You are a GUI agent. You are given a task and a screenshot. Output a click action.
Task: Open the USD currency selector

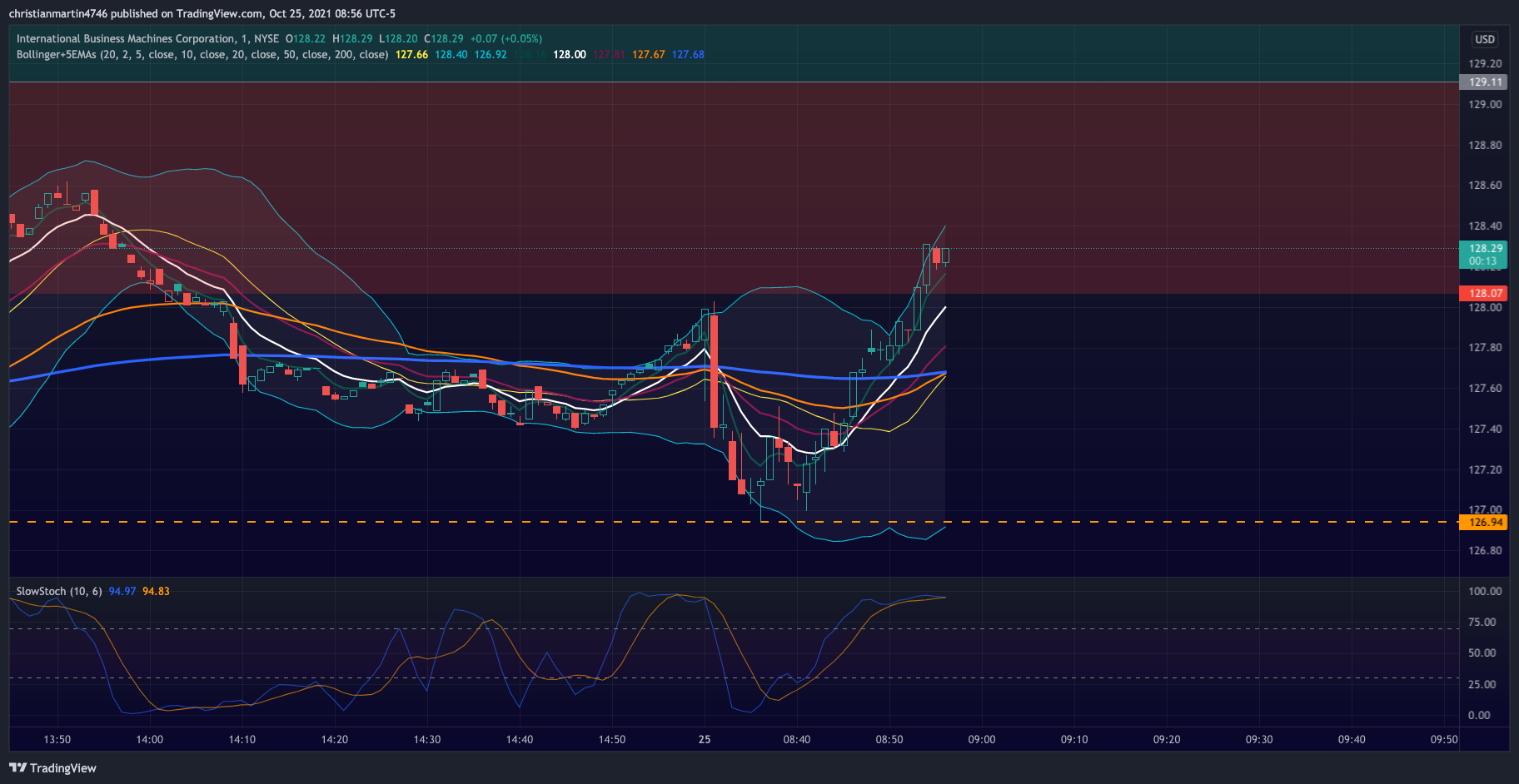coord(1485,39)
